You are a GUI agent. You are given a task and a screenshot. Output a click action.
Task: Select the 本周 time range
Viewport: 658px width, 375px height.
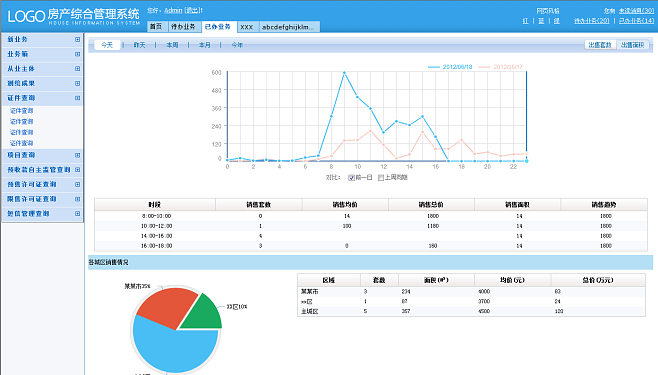point(172,45)
